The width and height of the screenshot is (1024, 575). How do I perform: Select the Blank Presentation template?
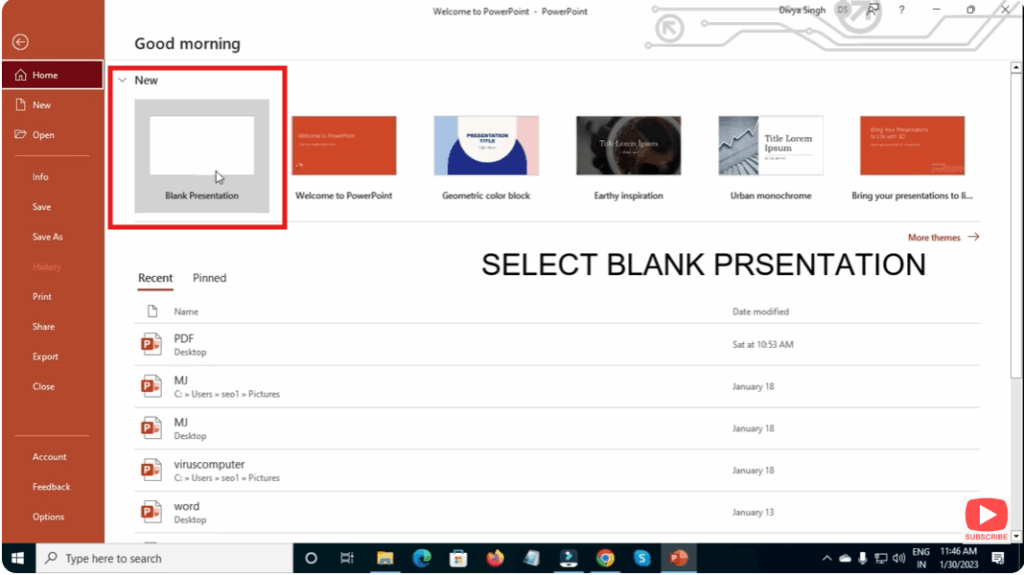202,156
